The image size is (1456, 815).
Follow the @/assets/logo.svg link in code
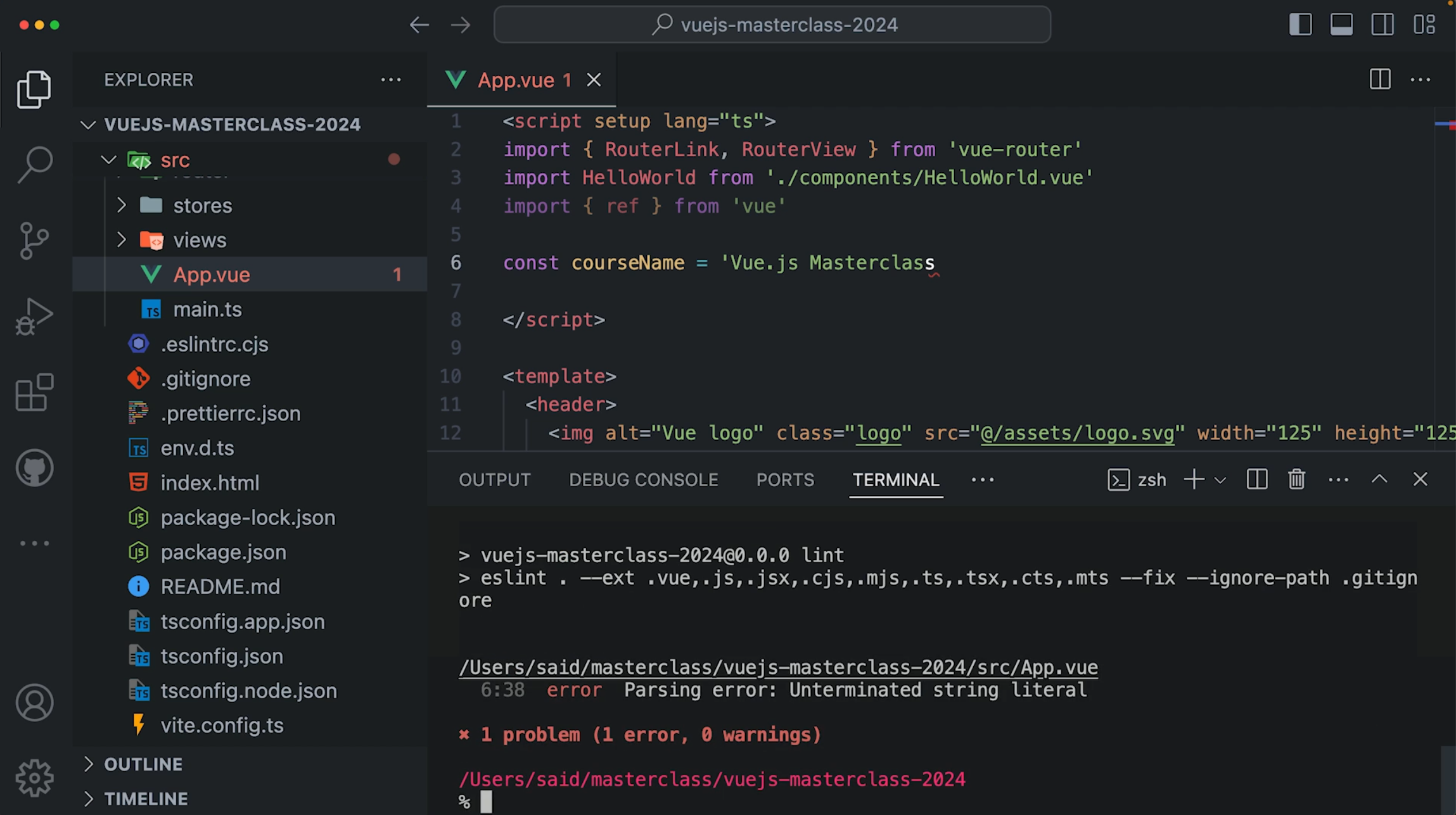pos(1078,433)
